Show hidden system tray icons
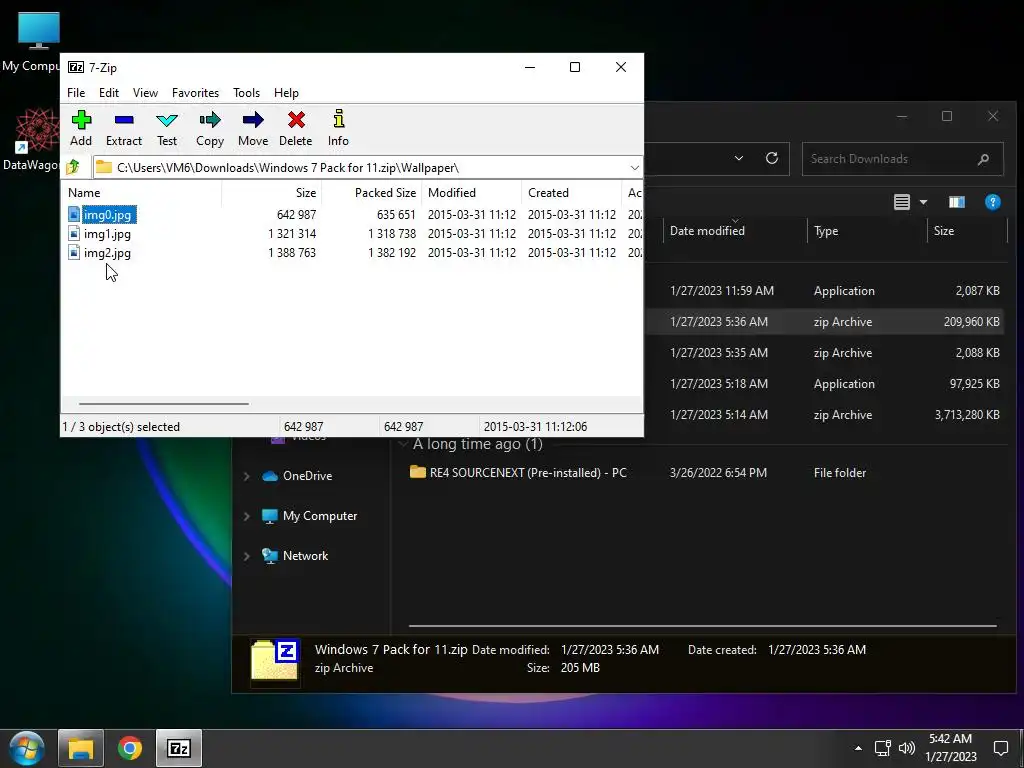 point(858,748)
